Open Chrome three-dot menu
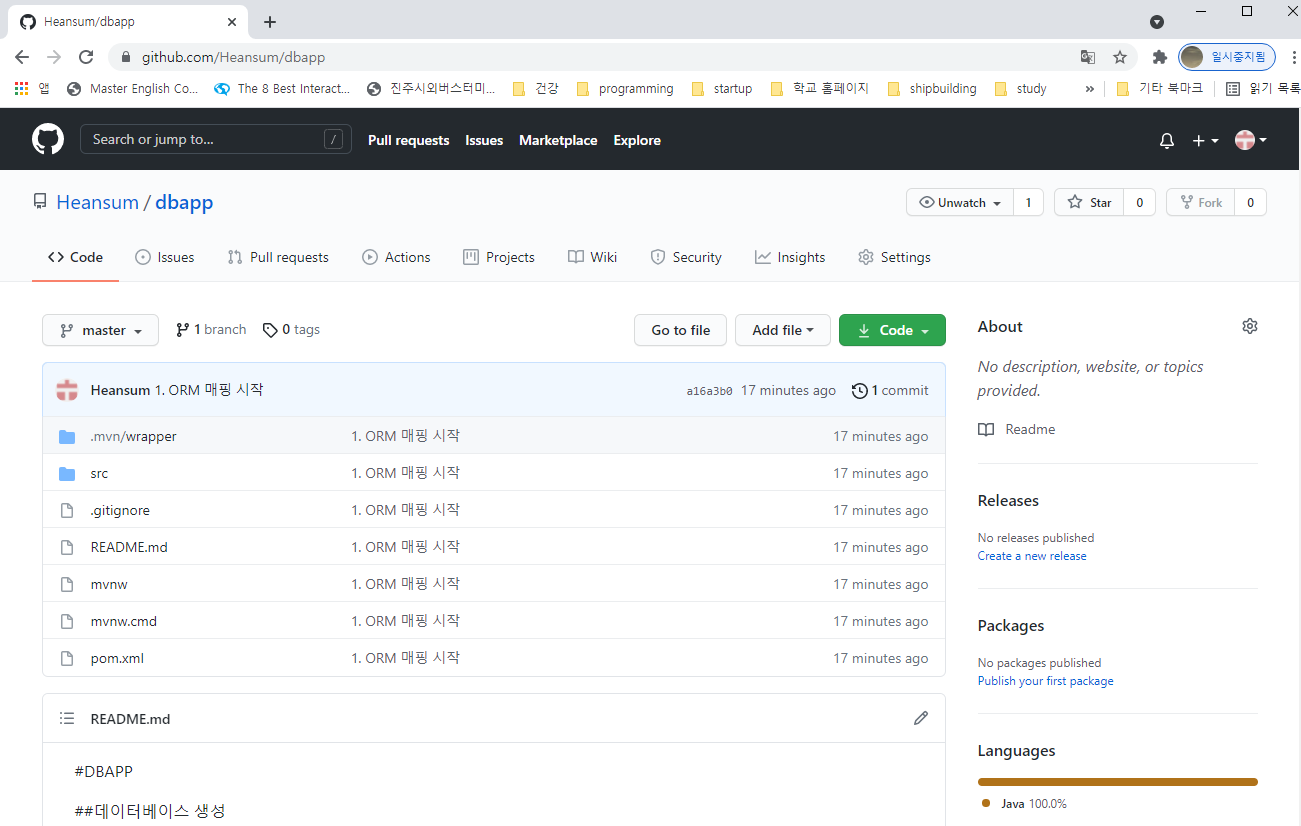 click(1294, 57)
